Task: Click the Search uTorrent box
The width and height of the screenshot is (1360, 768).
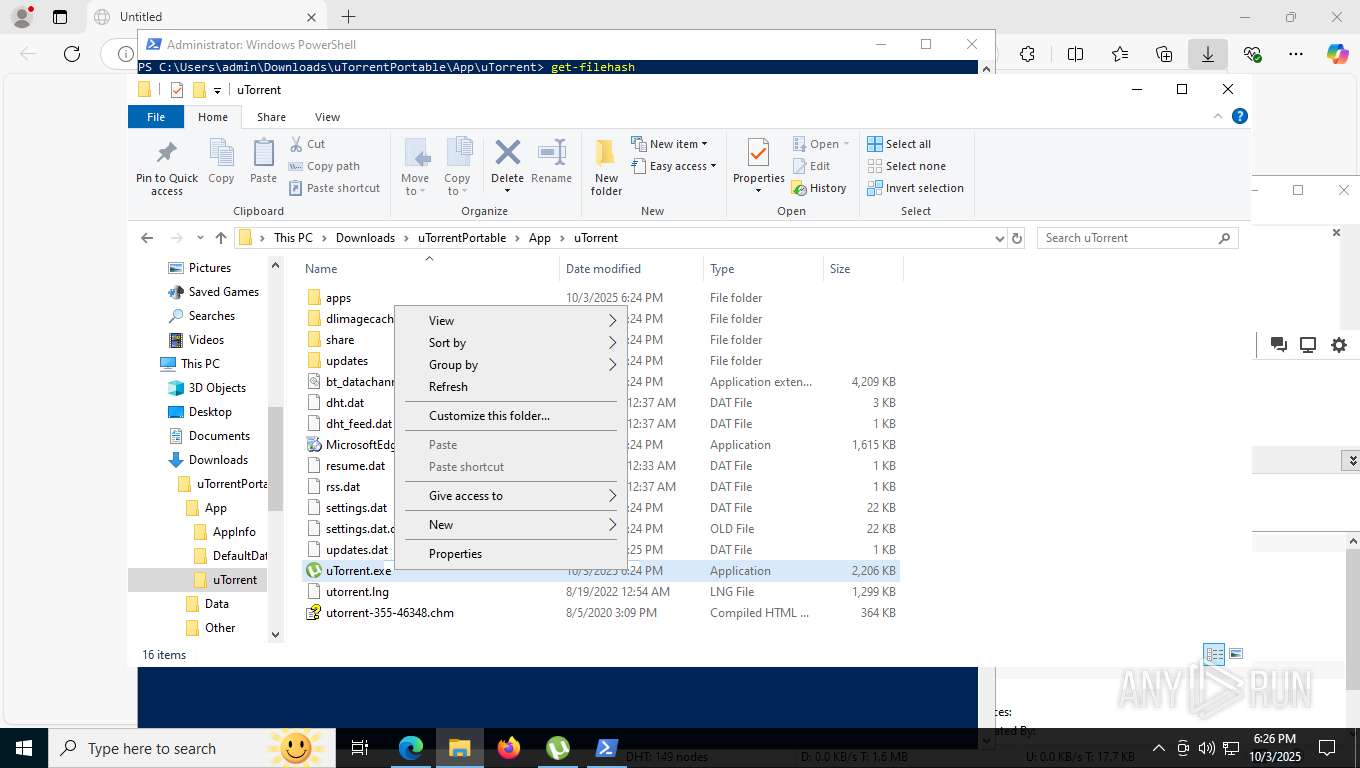Action: coord(1136,238)
